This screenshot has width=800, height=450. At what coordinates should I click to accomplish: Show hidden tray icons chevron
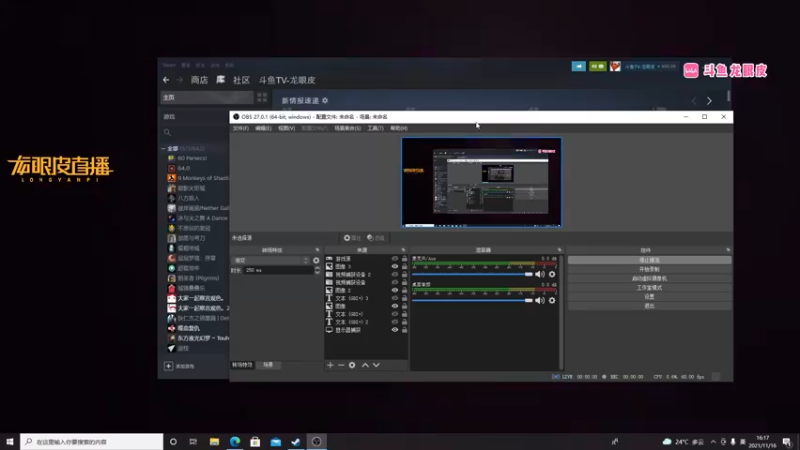pos(713,442)
